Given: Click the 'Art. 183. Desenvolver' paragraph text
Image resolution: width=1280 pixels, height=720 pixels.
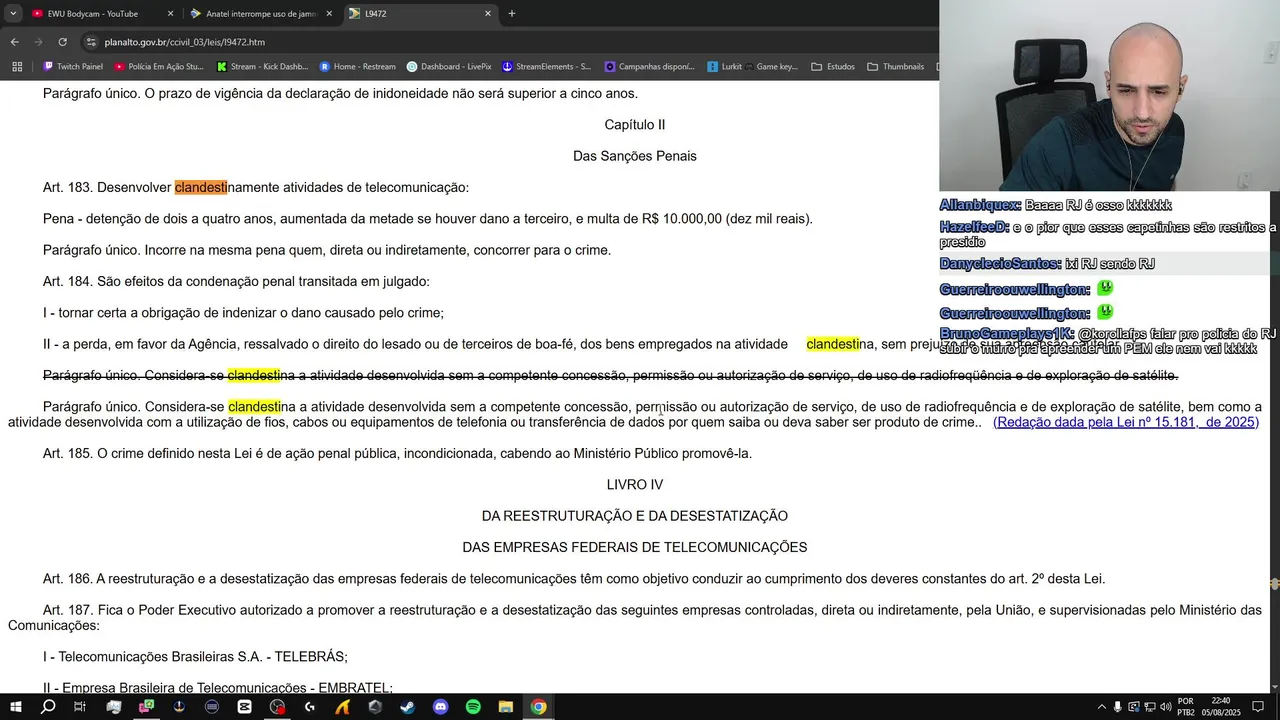Looking at the screenshot, I should coord(256,187).
